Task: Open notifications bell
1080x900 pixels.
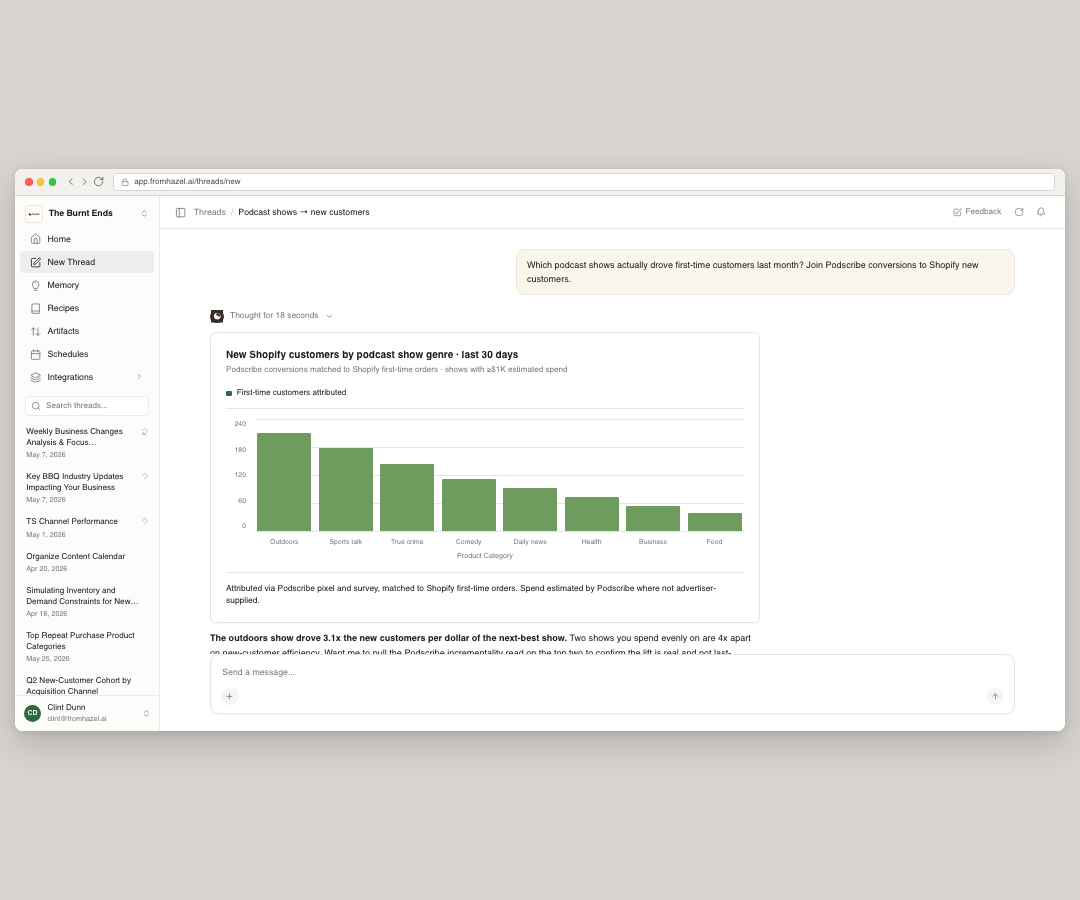Action: (x=1041, y=212)
